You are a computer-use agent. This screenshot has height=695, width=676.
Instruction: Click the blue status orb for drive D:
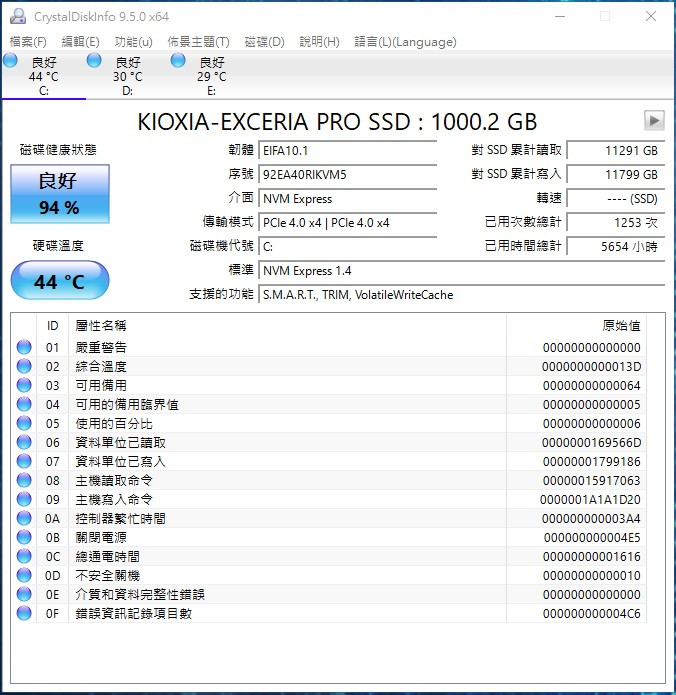click(94, 60)
